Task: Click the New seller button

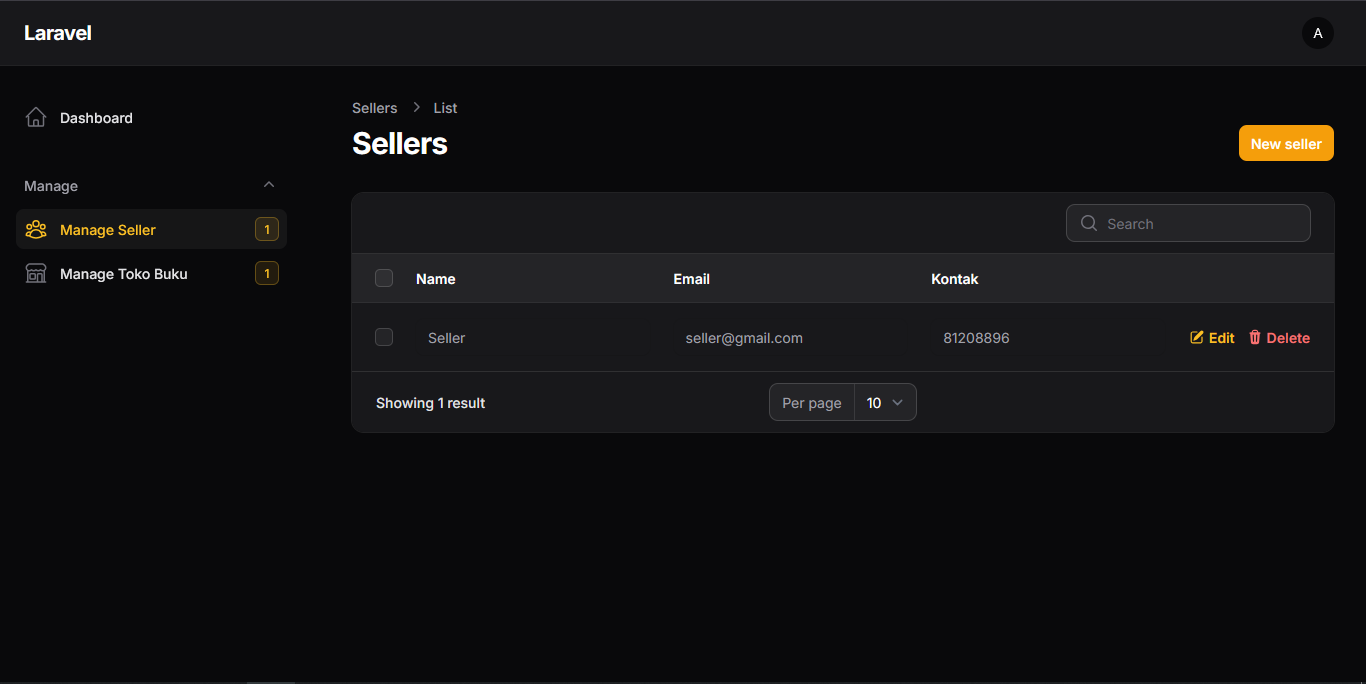Action: pos(1286,144)
